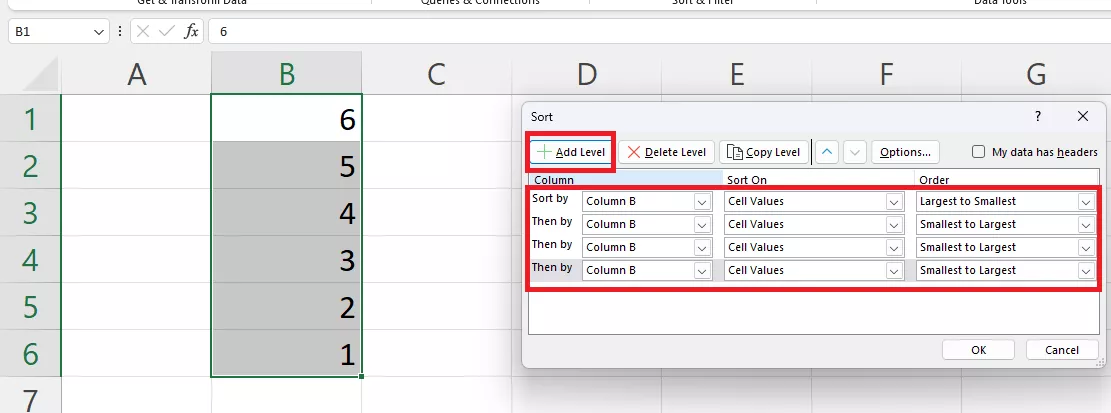Click cell B2 containing 5
This screenshot has width=1111, height=413.
286,165
